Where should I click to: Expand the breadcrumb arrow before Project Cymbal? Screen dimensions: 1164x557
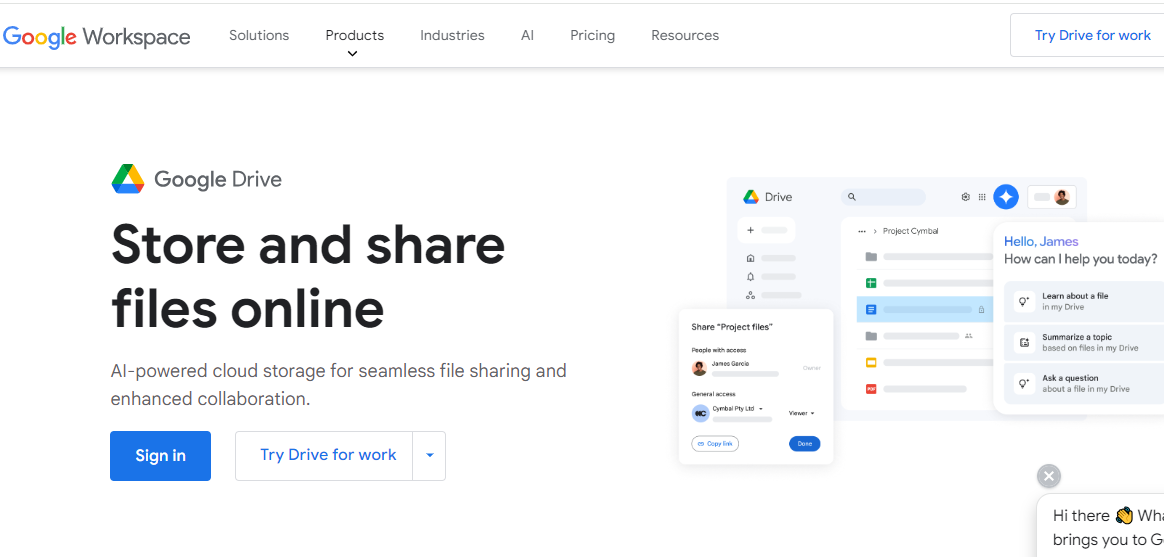pyautogui.click(x=875, y=231)
